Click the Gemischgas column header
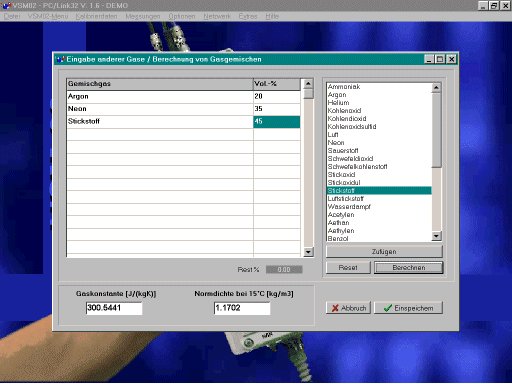The width and height of the screenshot is (512, 384). (x=160, y=84)
